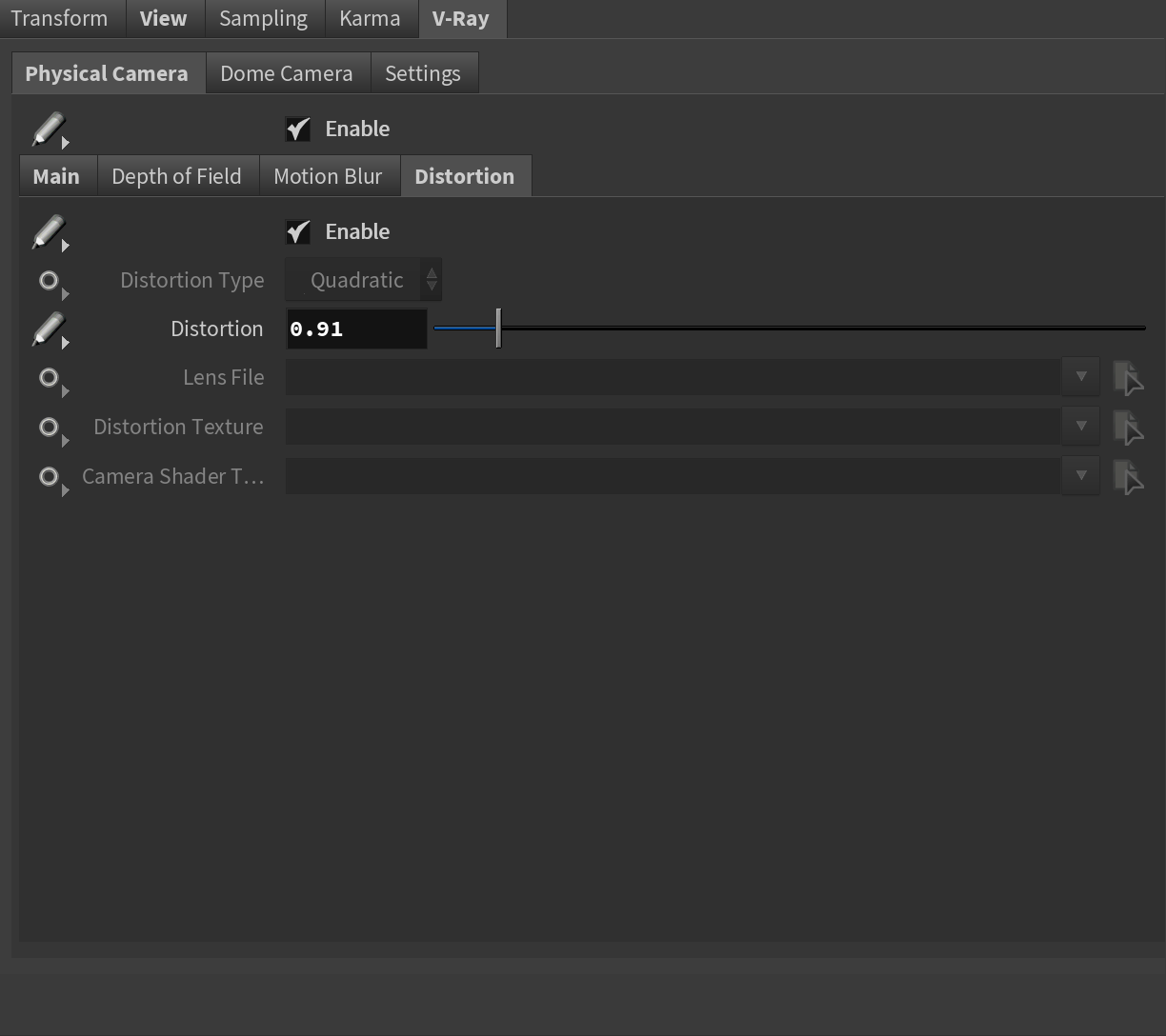Switch to the Depth of Field tab
The height and width of the screenshot is (1036, 1166).
[176, 177]
